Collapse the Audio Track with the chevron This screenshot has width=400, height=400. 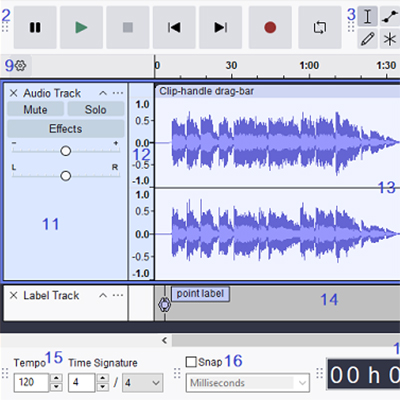[103, 93]
